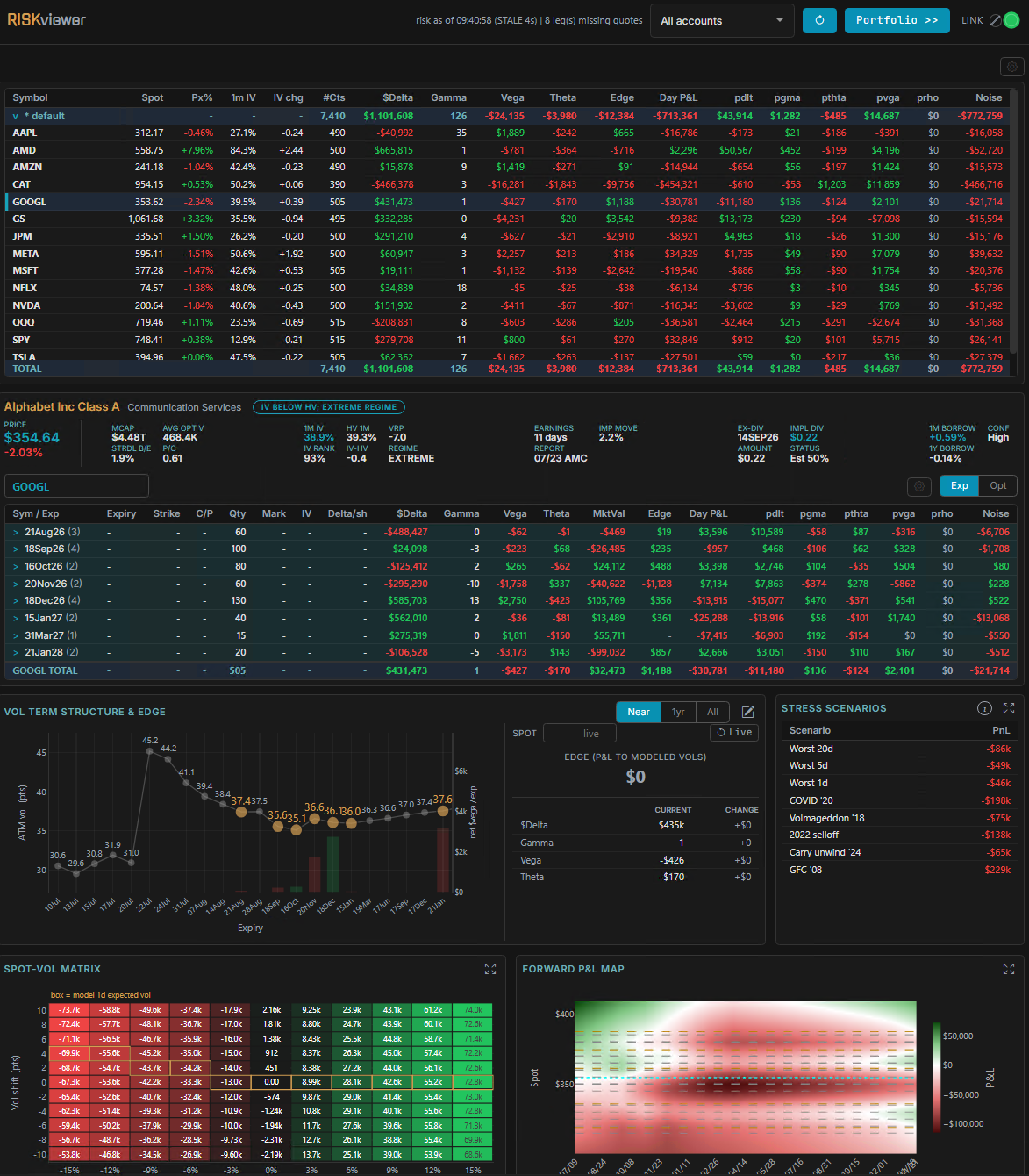Switch term structure to 1yr view
The image size is (1029, 1176).
click(678, 712)
